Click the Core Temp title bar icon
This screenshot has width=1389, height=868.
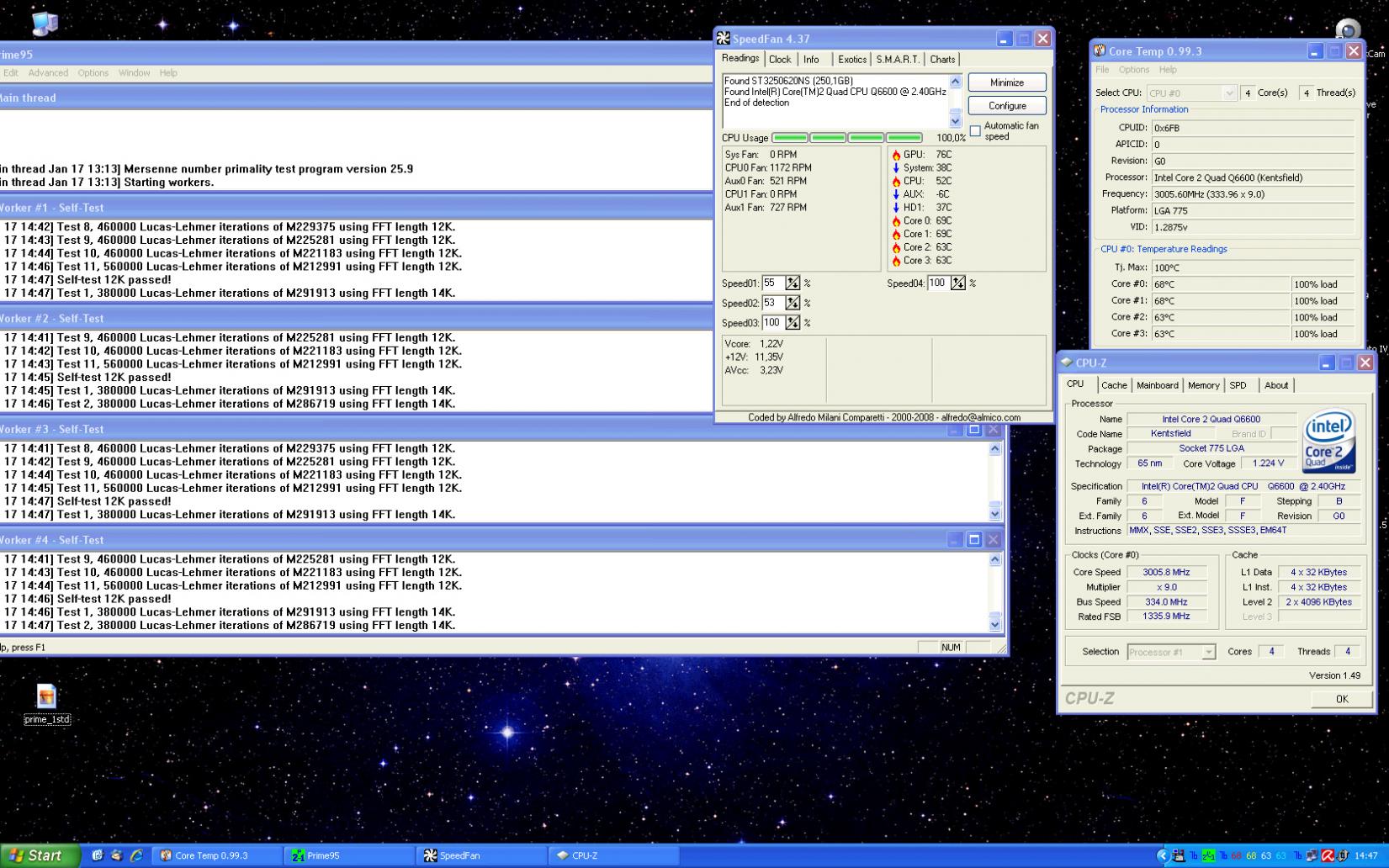pos(1100,50)
